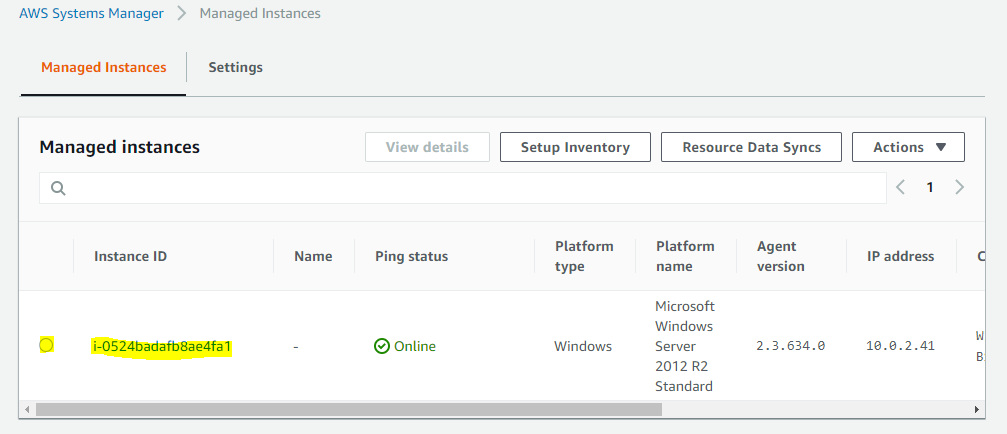Click the Windows platform type cell
Viewport: 1007px width, 434px height.
pos(583,347)
